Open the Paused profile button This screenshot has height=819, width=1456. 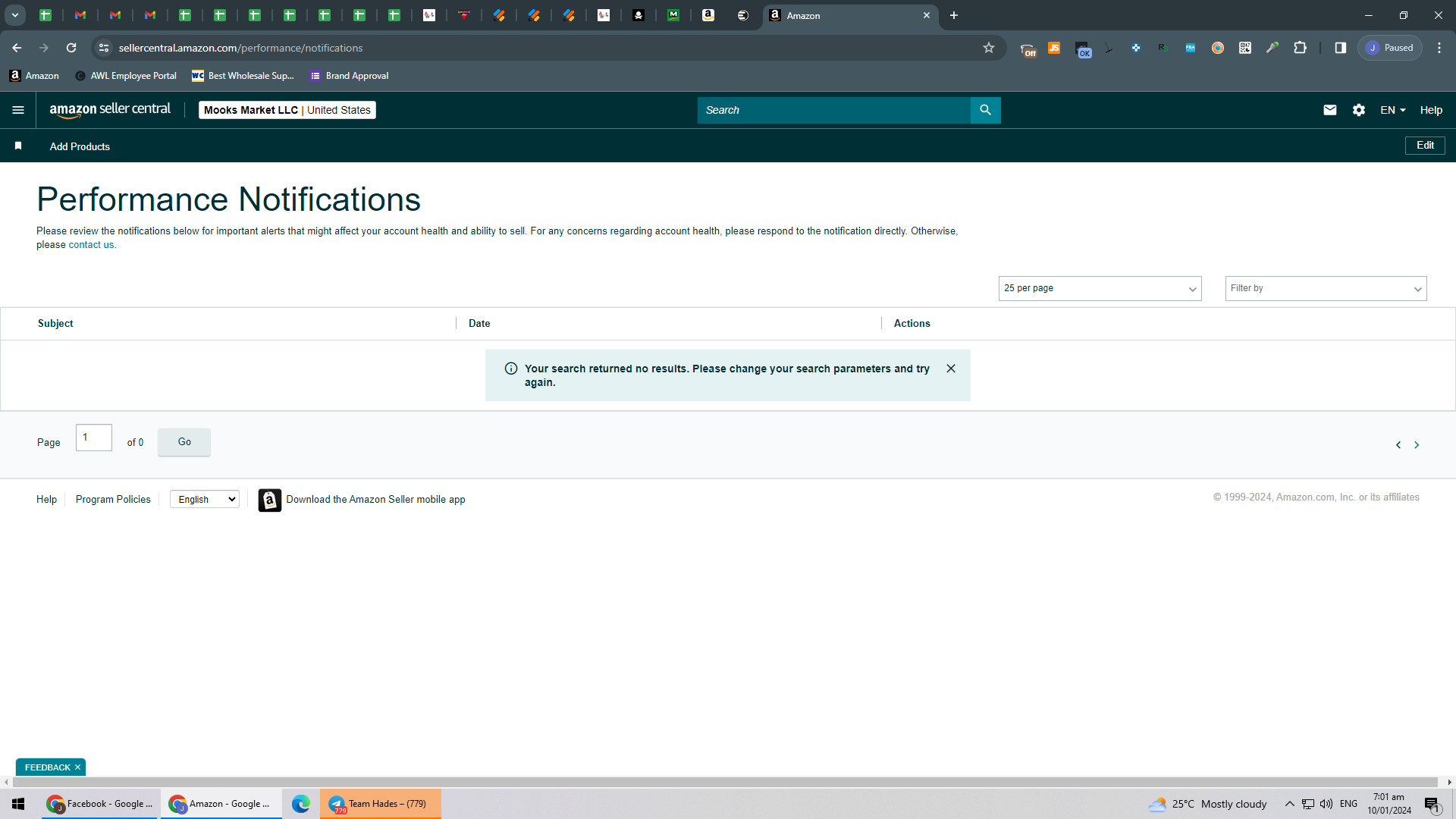tap(1390, 48)
